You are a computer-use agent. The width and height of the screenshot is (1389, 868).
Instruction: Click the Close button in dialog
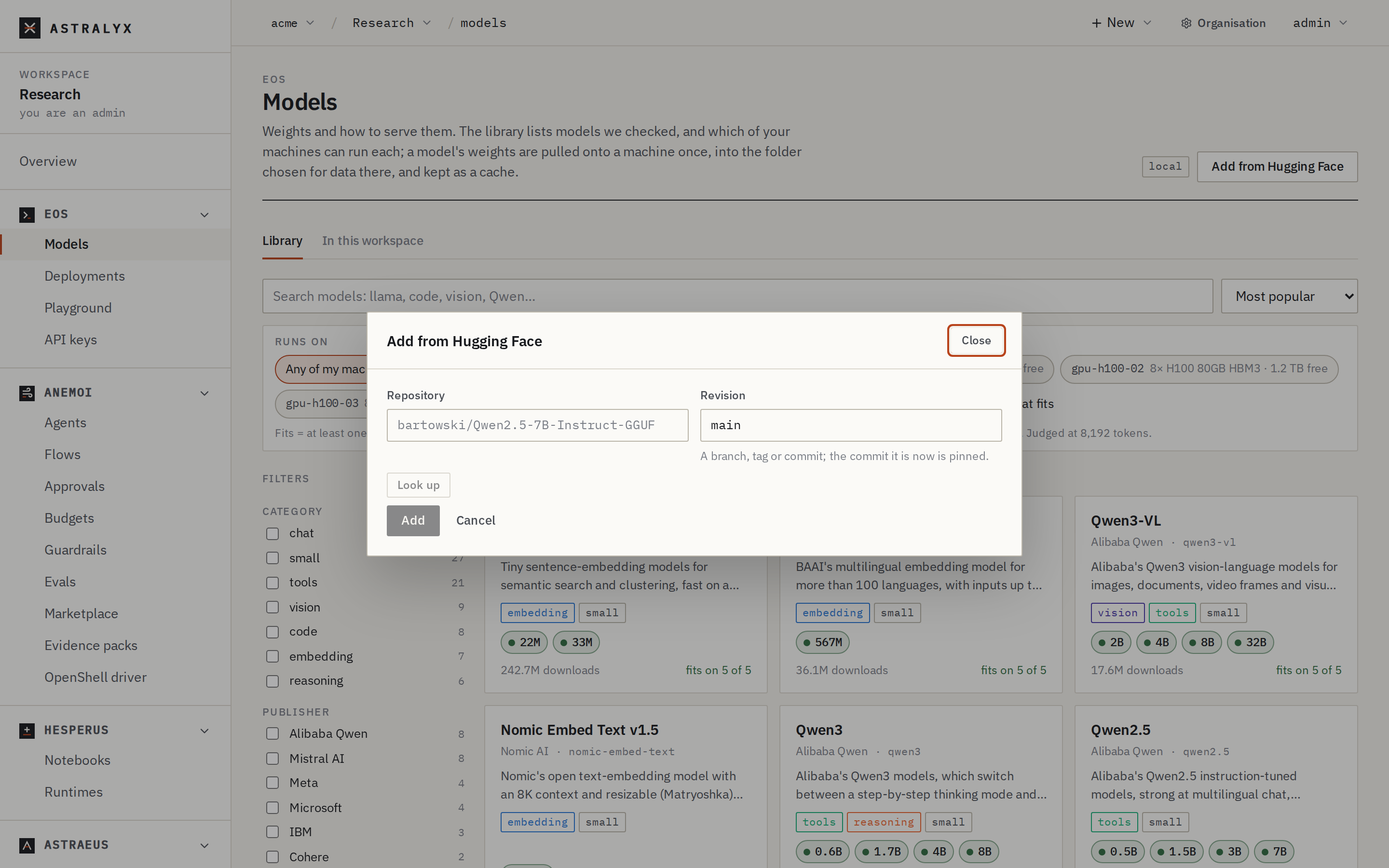pos(976,340)
